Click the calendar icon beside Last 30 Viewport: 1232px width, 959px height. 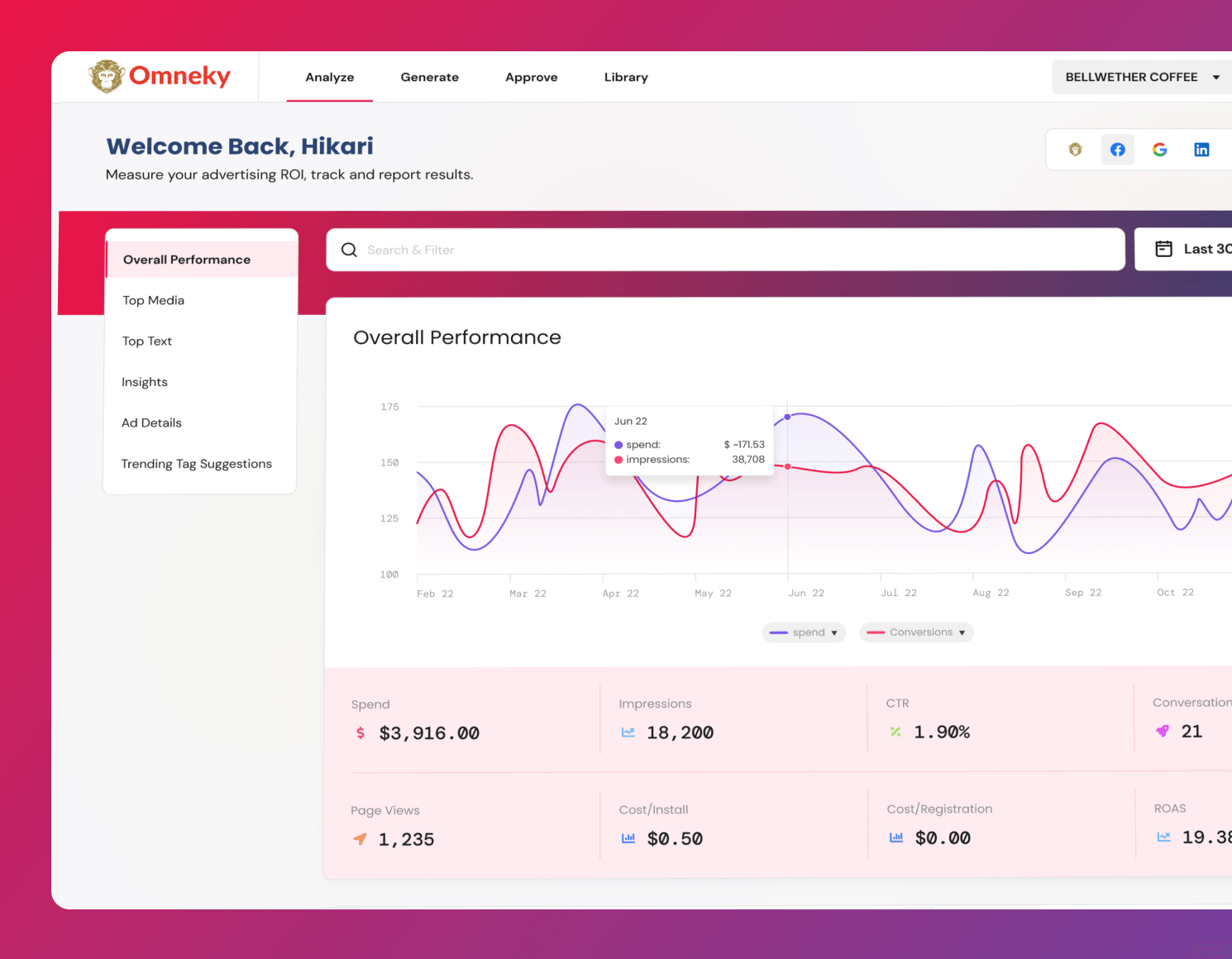coord(1163,249)
